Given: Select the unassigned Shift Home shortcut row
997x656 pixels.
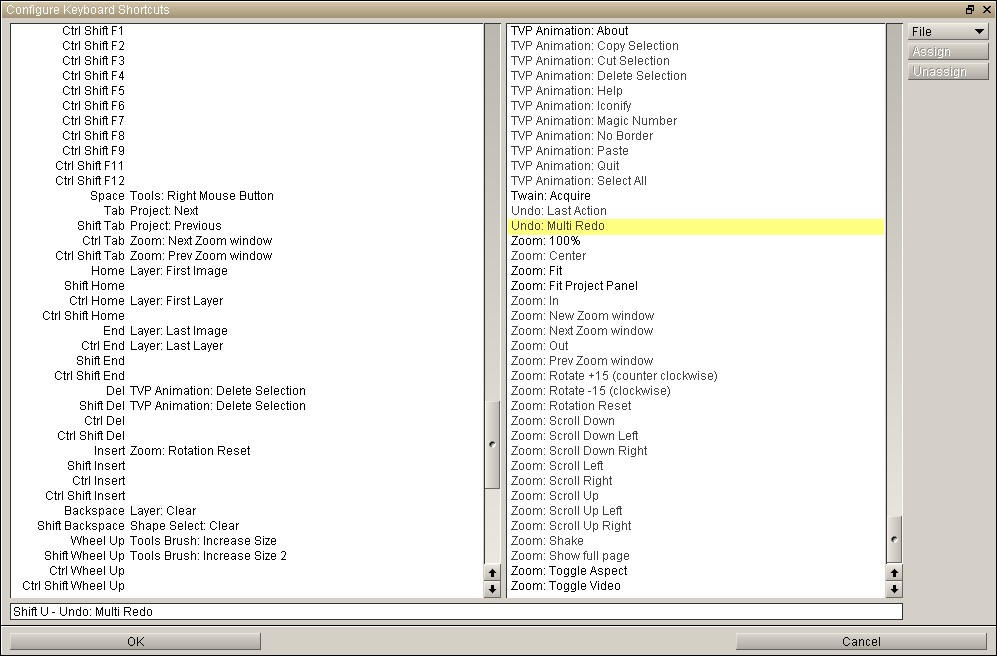Looking at the screenshot, I should [247, 285].
